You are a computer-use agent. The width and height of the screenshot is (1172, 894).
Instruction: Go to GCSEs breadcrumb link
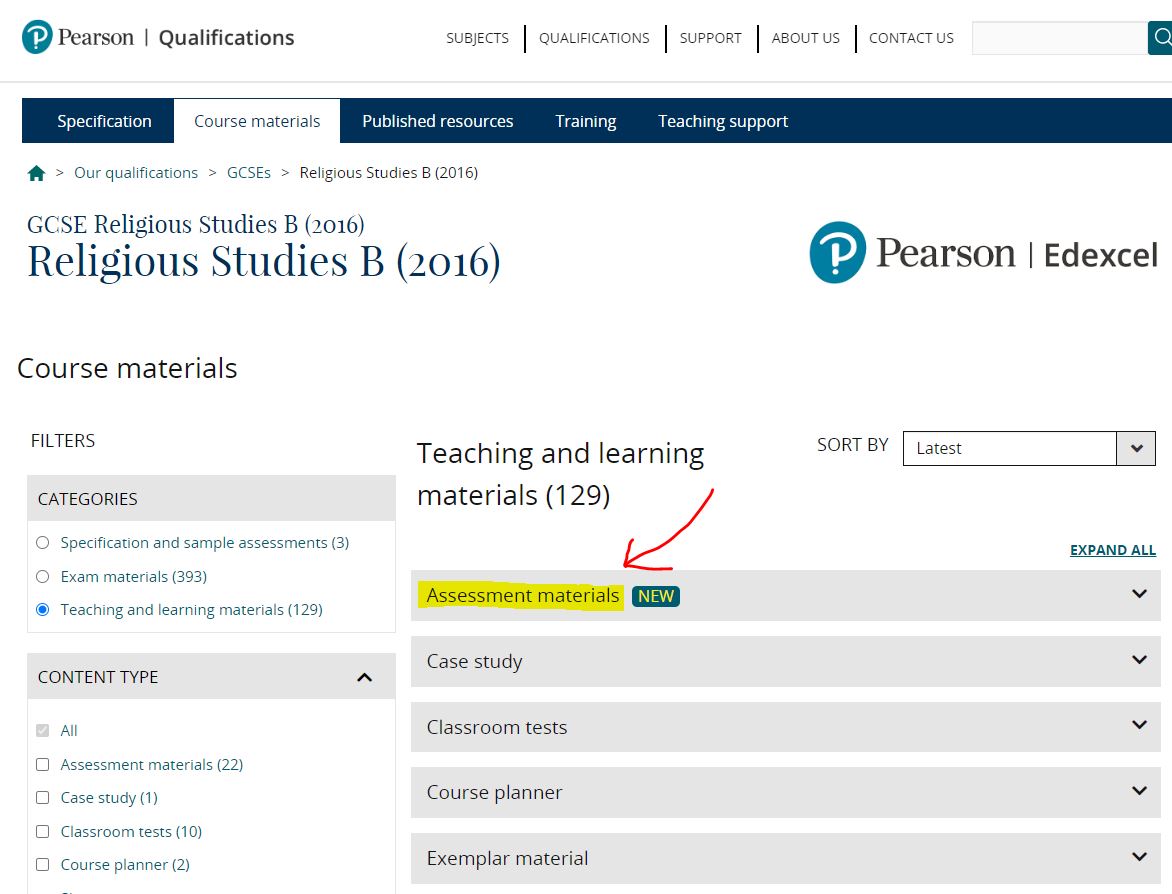click(x=248, y=173)
